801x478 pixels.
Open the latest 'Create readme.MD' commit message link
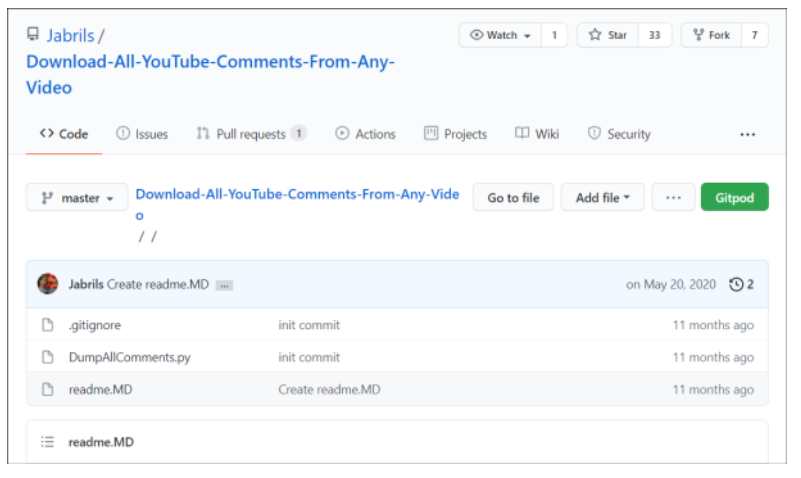click(158, 284)
